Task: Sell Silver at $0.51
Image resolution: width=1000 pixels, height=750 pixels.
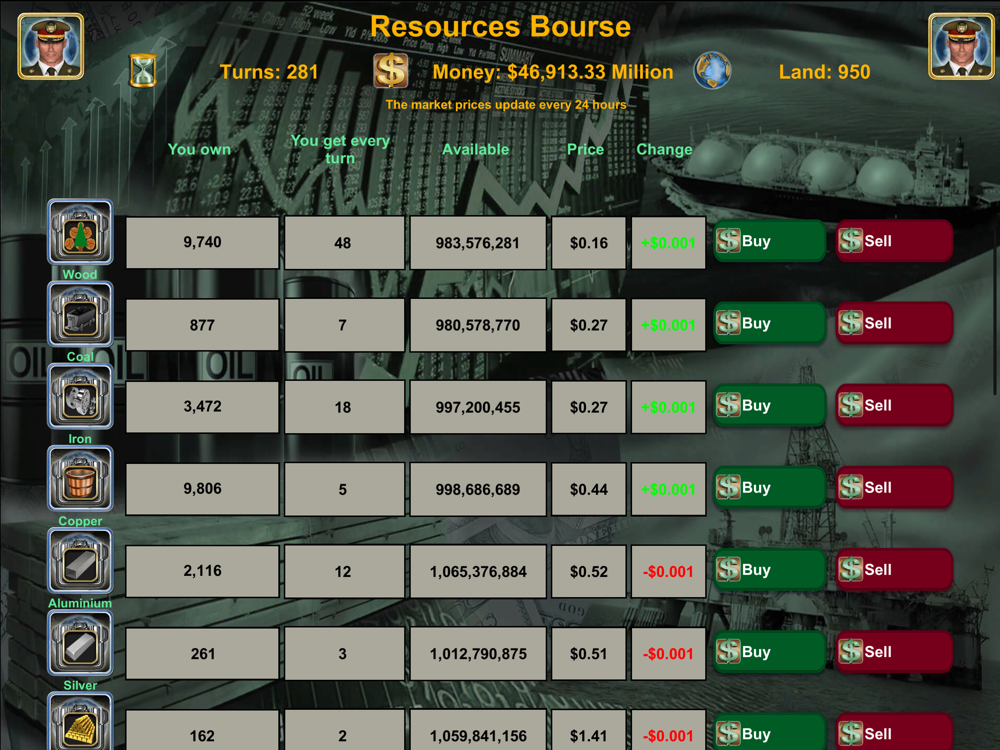Action: coord(894,652)
